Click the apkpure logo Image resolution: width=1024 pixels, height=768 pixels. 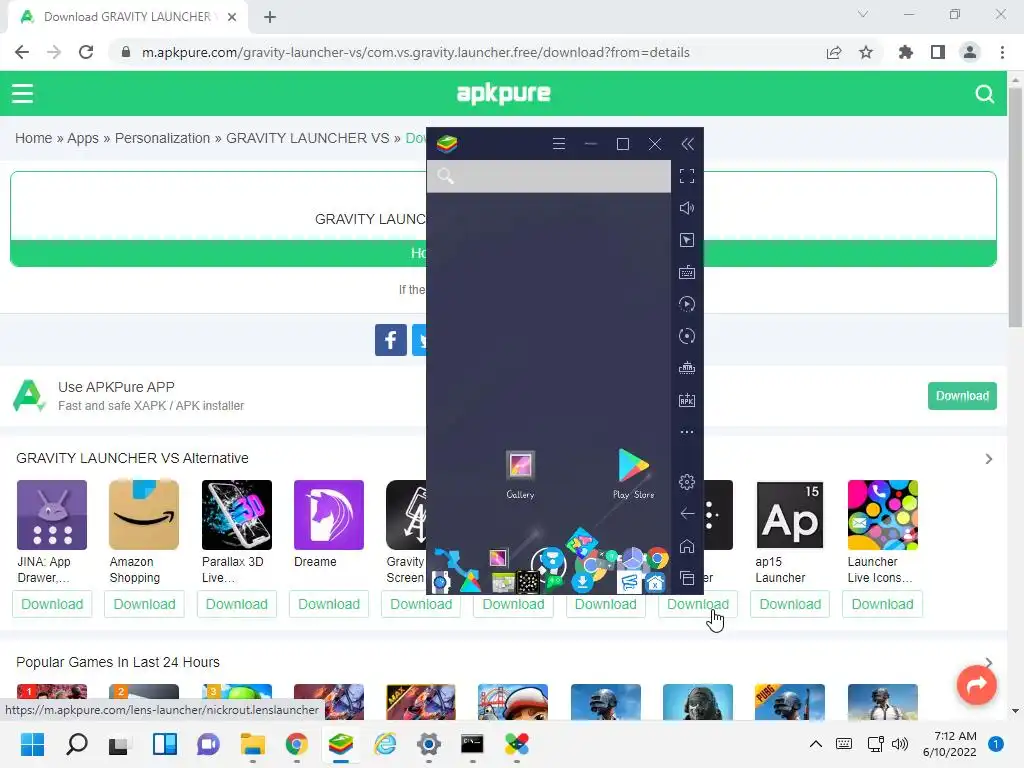504,94
